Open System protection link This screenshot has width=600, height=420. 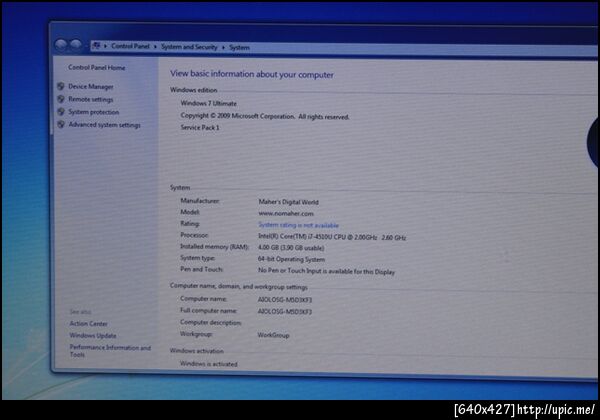click(x=94, y=112)
